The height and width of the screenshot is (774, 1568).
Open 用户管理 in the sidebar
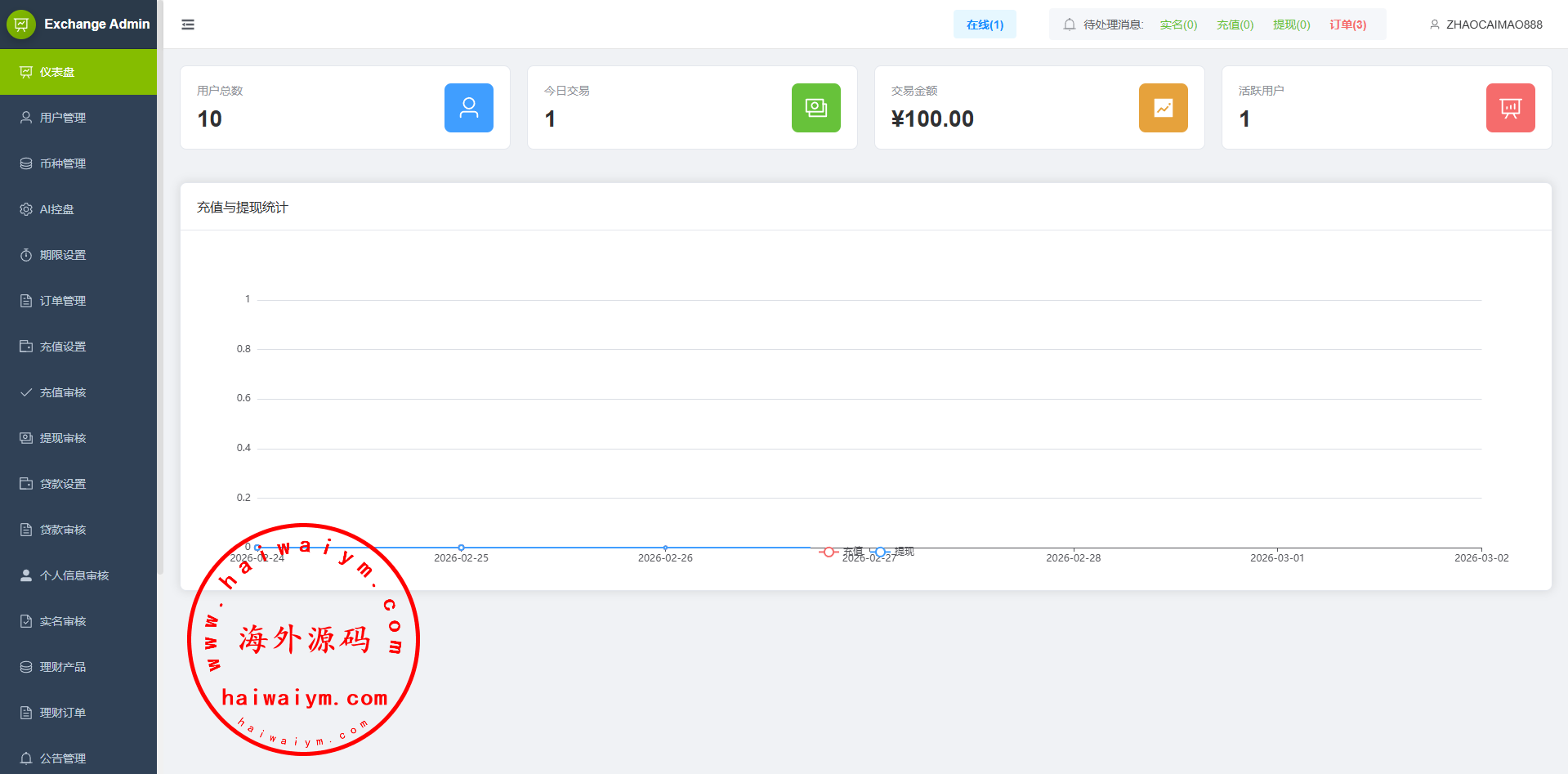coord(63,118)
